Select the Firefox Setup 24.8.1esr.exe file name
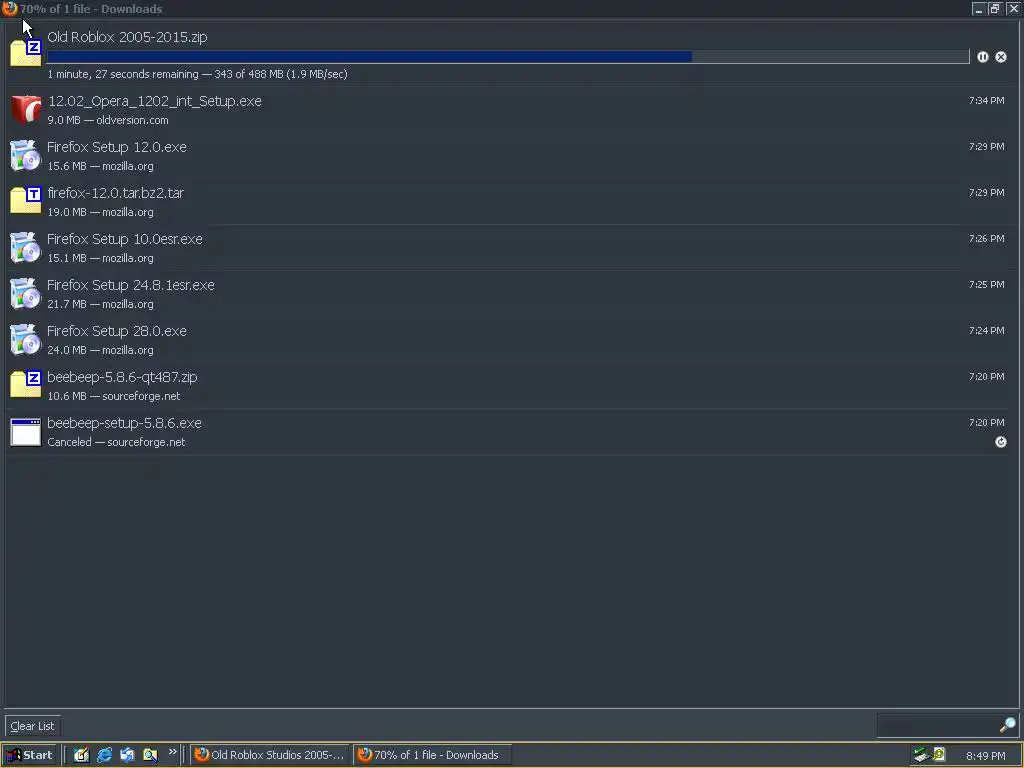Screen dimensions: 1024x768 pos(131,285)
